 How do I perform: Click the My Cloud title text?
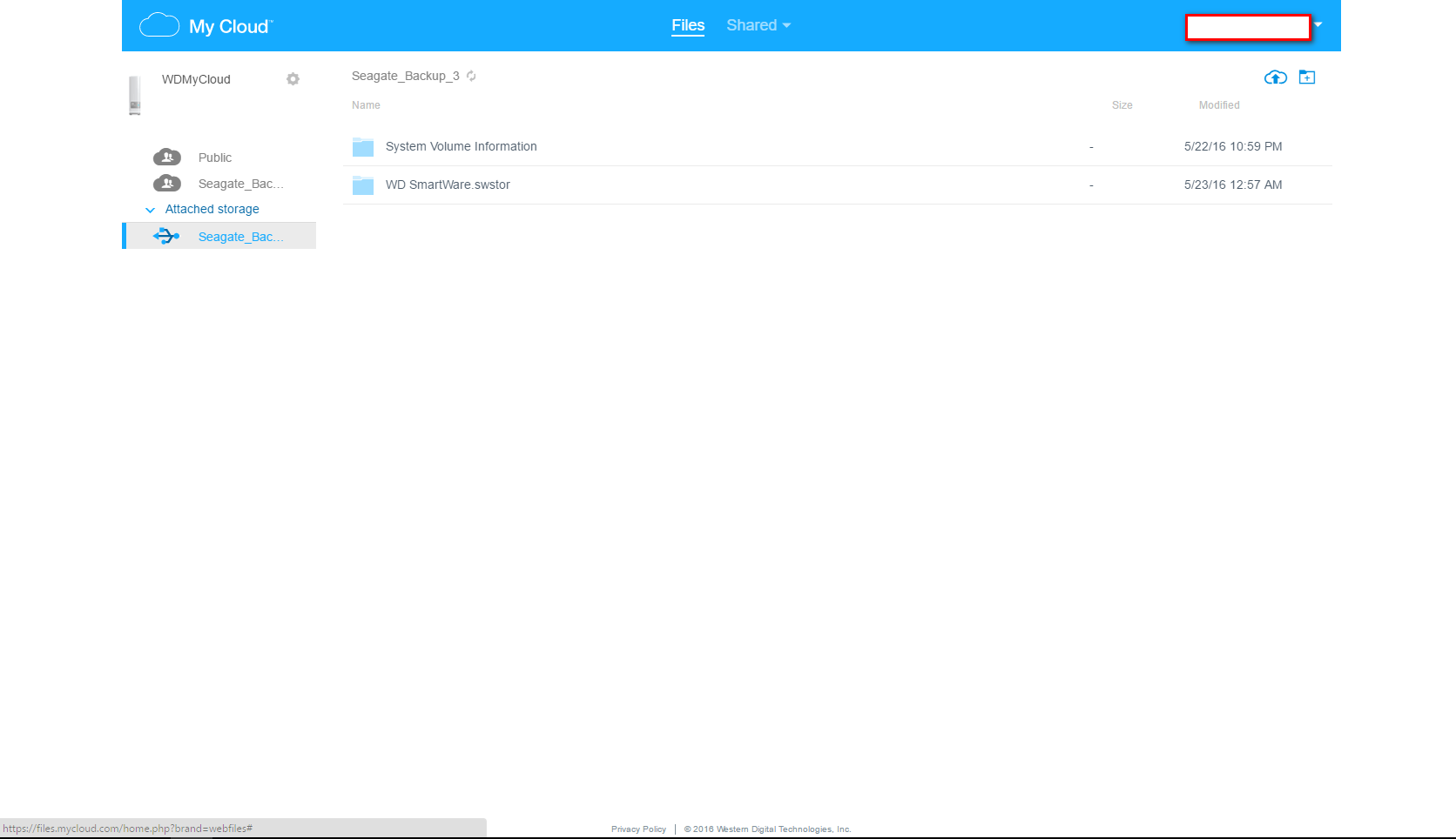[x=231, y=26]
